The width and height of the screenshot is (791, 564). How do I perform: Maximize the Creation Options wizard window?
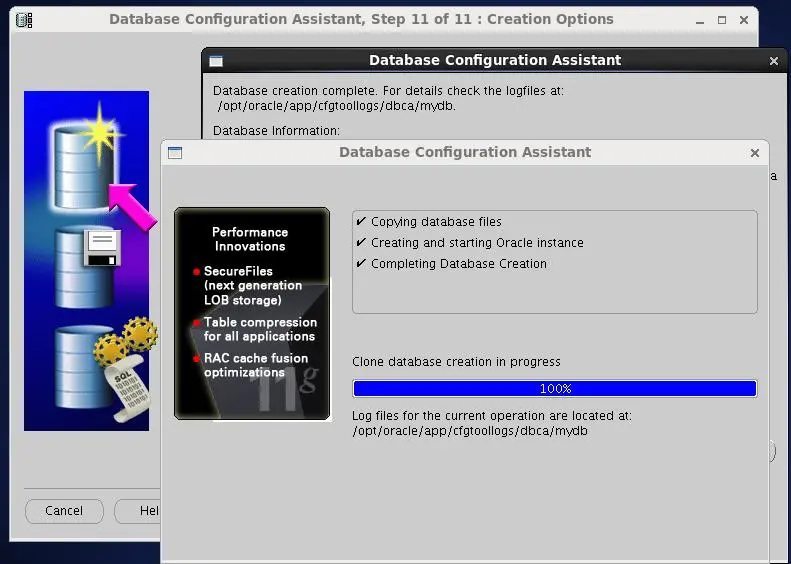(x=722, y=20)
